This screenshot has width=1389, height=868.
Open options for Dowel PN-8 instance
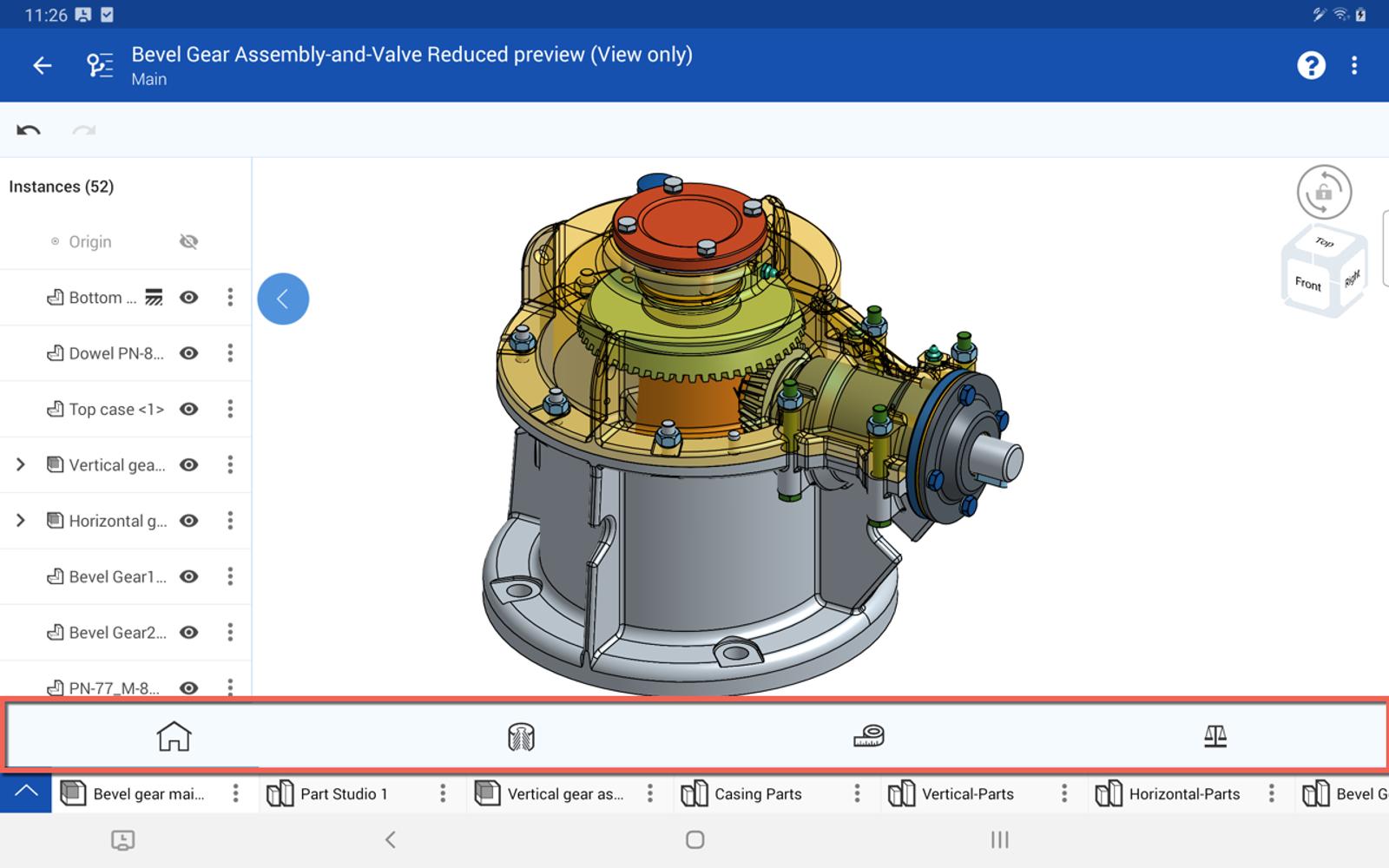(x=230, y=353)
